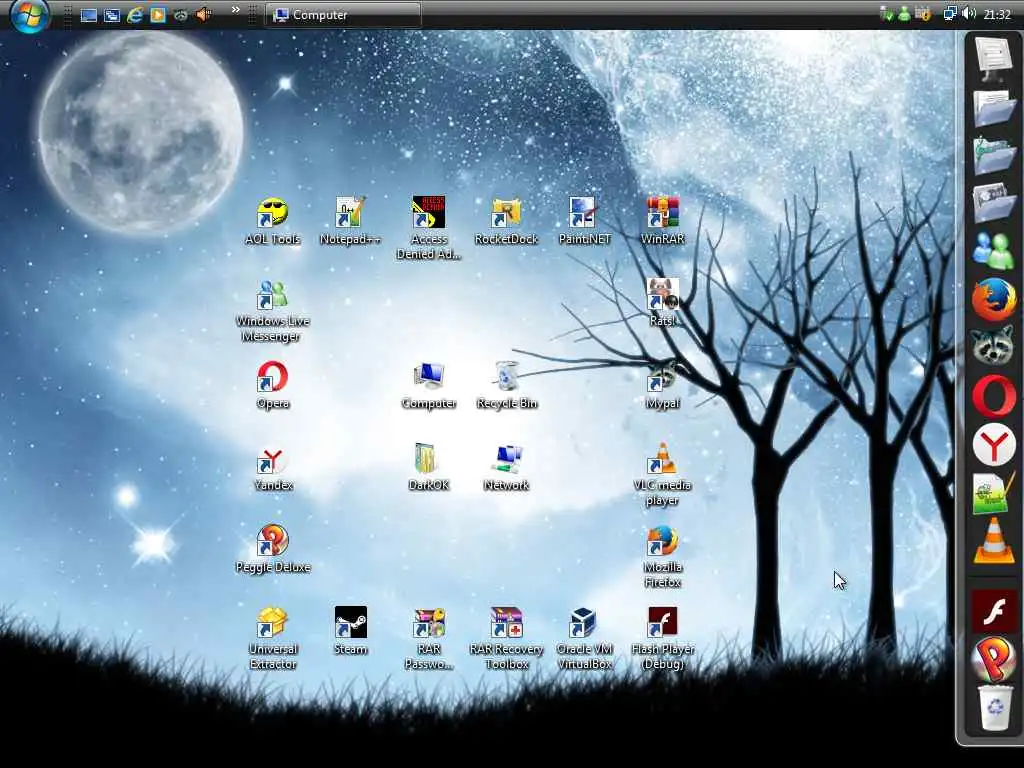Screen dimensions: 1024x768
Task: Launch Internet Explorer from Quick Launch
Action: click(135, 14)
